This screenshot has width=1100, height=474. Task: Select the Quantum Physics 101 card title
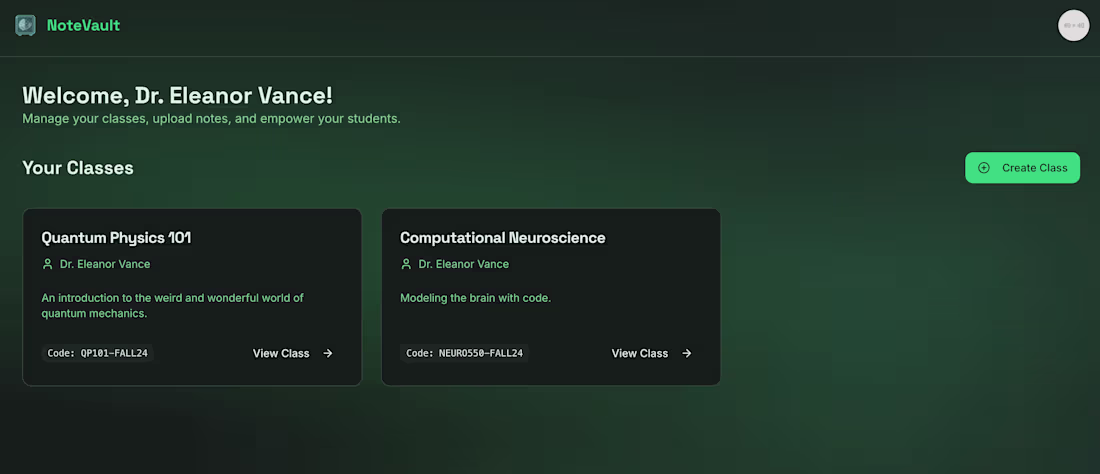[x=116, y=238]
